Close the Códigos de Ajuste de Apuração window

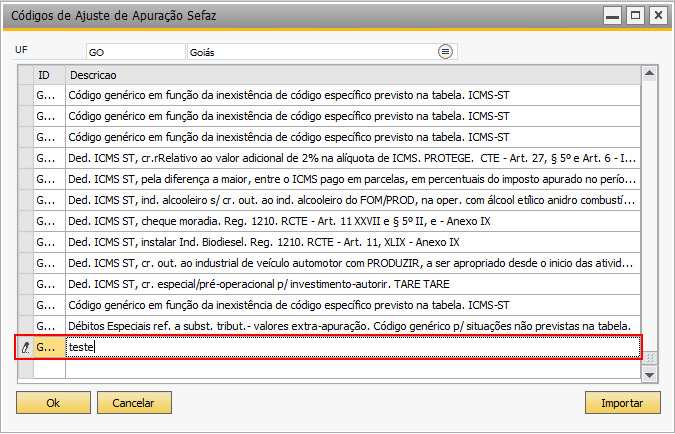pos(658,16)
